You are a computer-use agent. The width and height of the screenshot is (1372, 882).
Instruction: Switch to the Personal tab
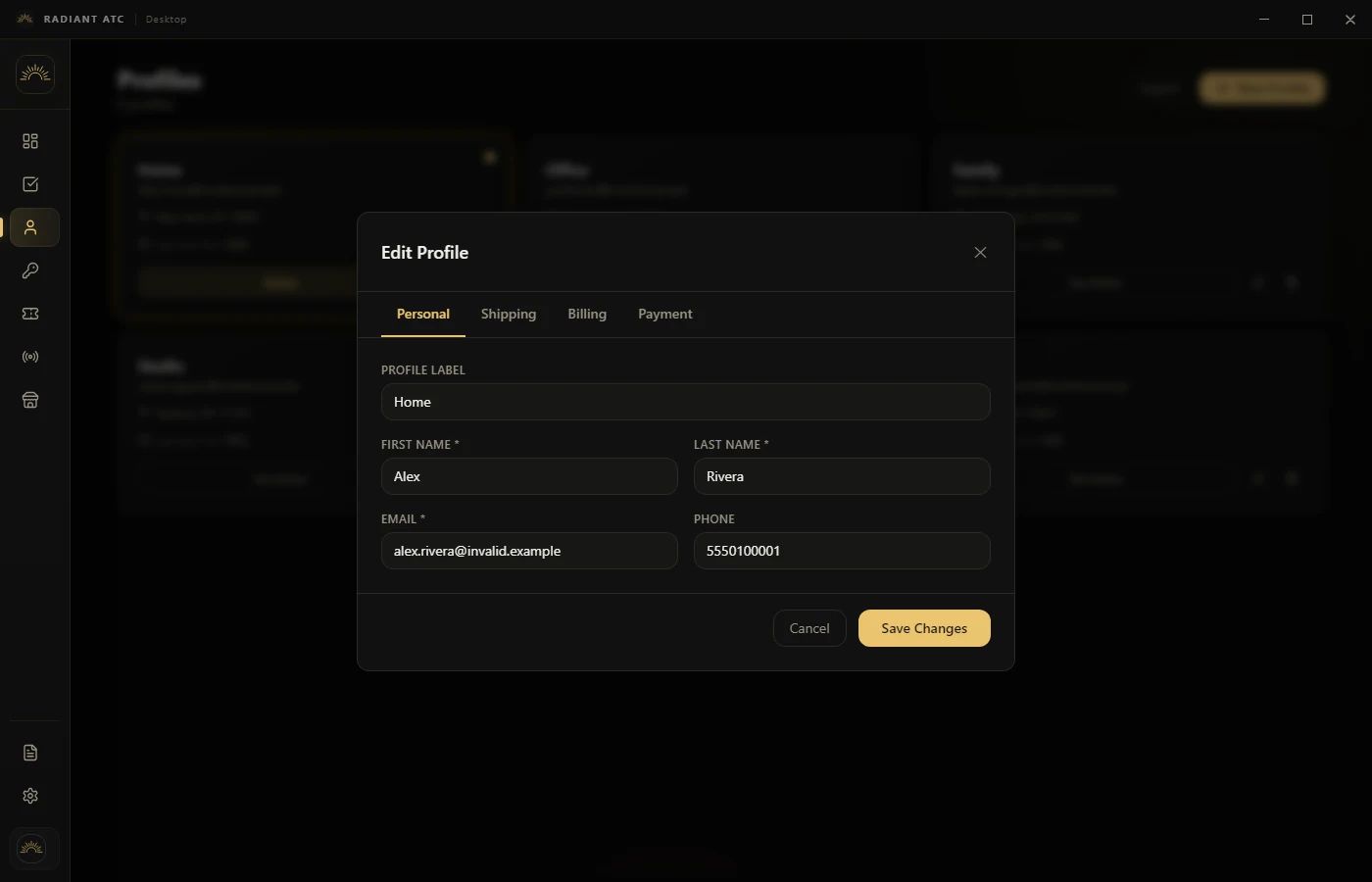click(x=423, y=315)
